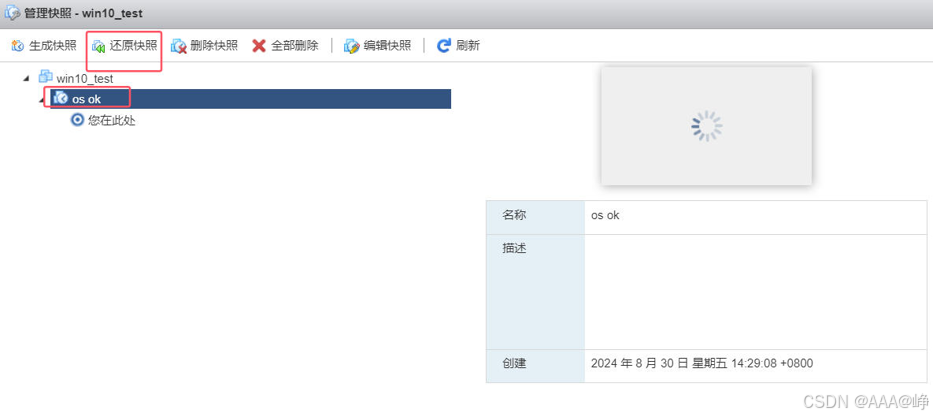Click the 生成快照 (take snapshot) icon

[x=18, y=46]
